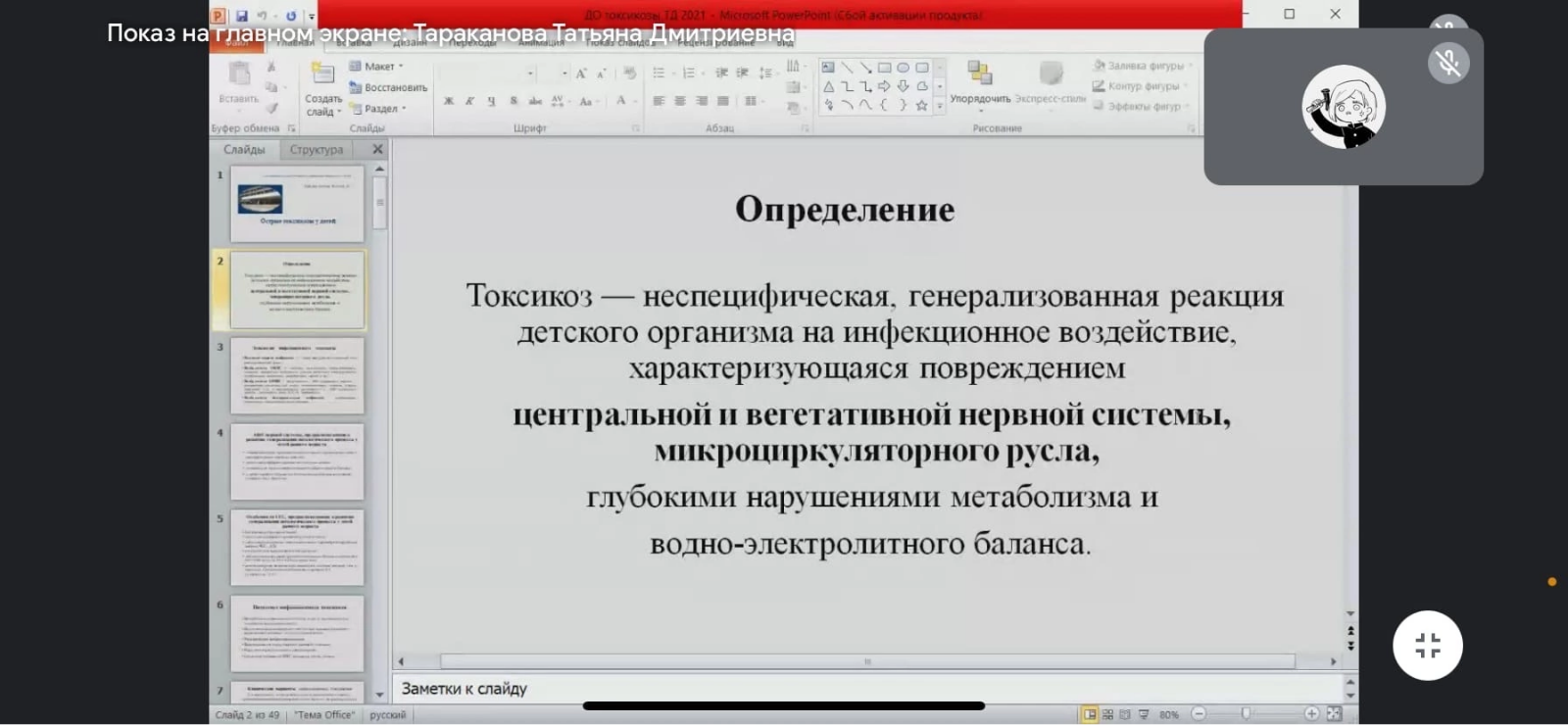The width and height of the screenshot is (1568, 725).
Task: Close the slides thumbnail pane
Action: (377, 150)
